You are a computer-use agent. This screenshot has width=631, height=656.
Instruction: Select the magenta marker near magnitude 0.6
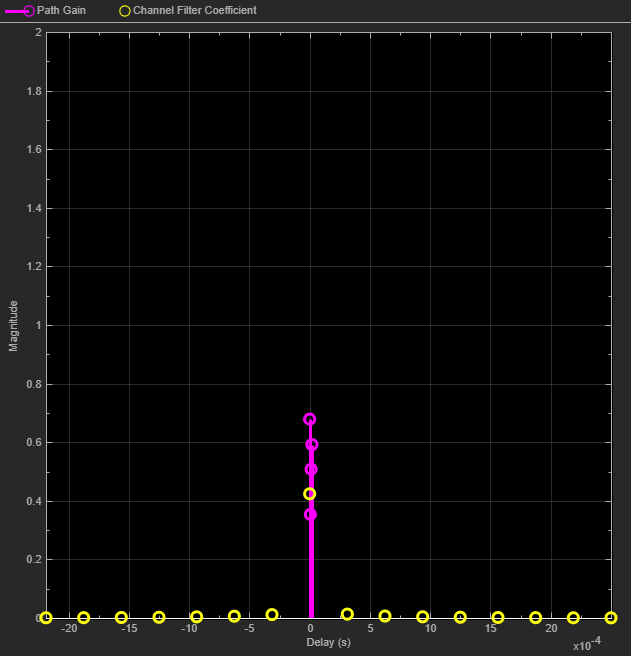pyautogui.click(x=312, y=444)
